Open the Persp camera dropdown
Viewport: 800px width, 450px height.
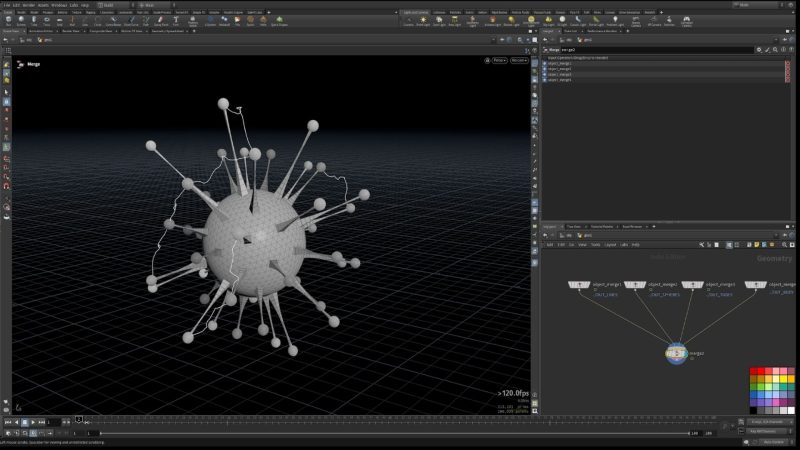click(x=498, y=60)
